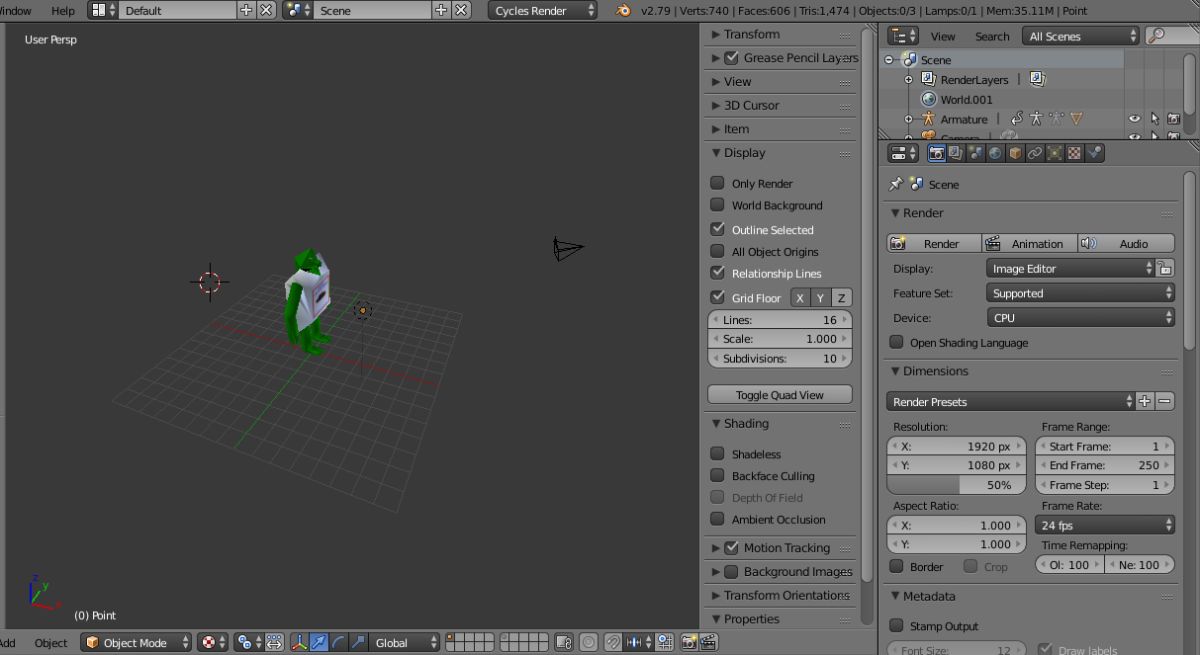Click the proportional editing icon
The width and height of the screenshot is (1200, 655).
(589, 642)
